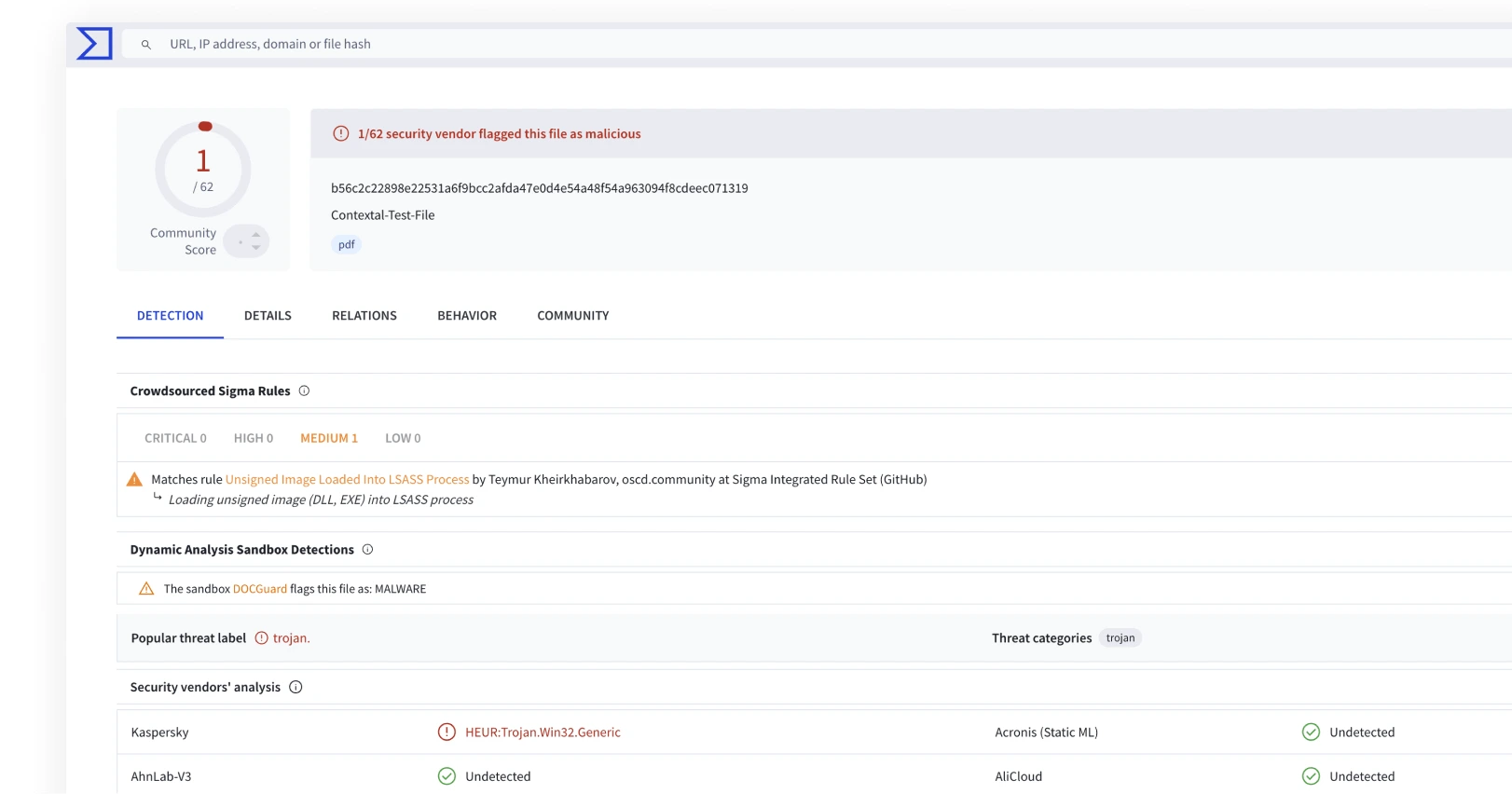The image size is (1512, 794).
Task: Click the alert icon beside trojan threat label
Action: (x=262, y=638)
